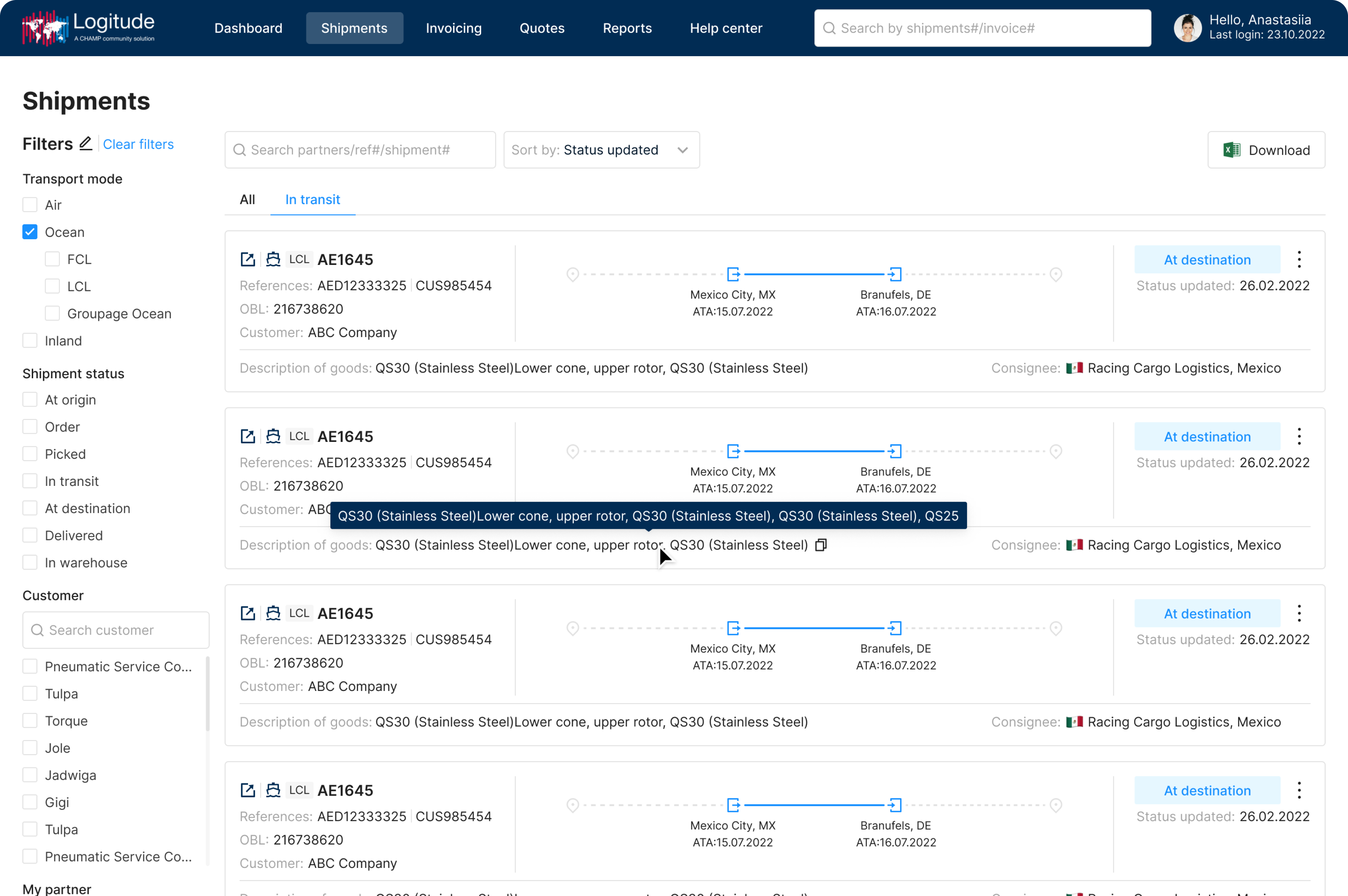This screenshot has width=1348, height=896.
Task: Open more options menu on second shipment
Action: pyautogui.click(x=1299, y=436)
